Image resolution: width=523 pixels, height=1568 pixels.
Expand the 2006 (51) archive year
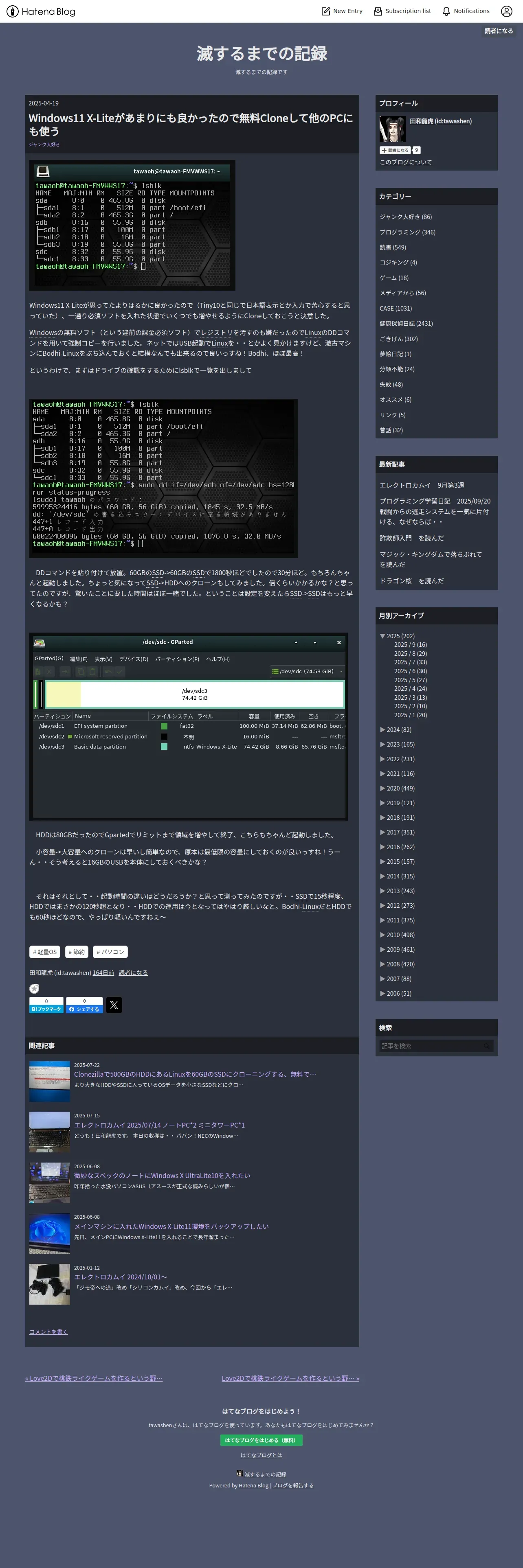point(382,993)
